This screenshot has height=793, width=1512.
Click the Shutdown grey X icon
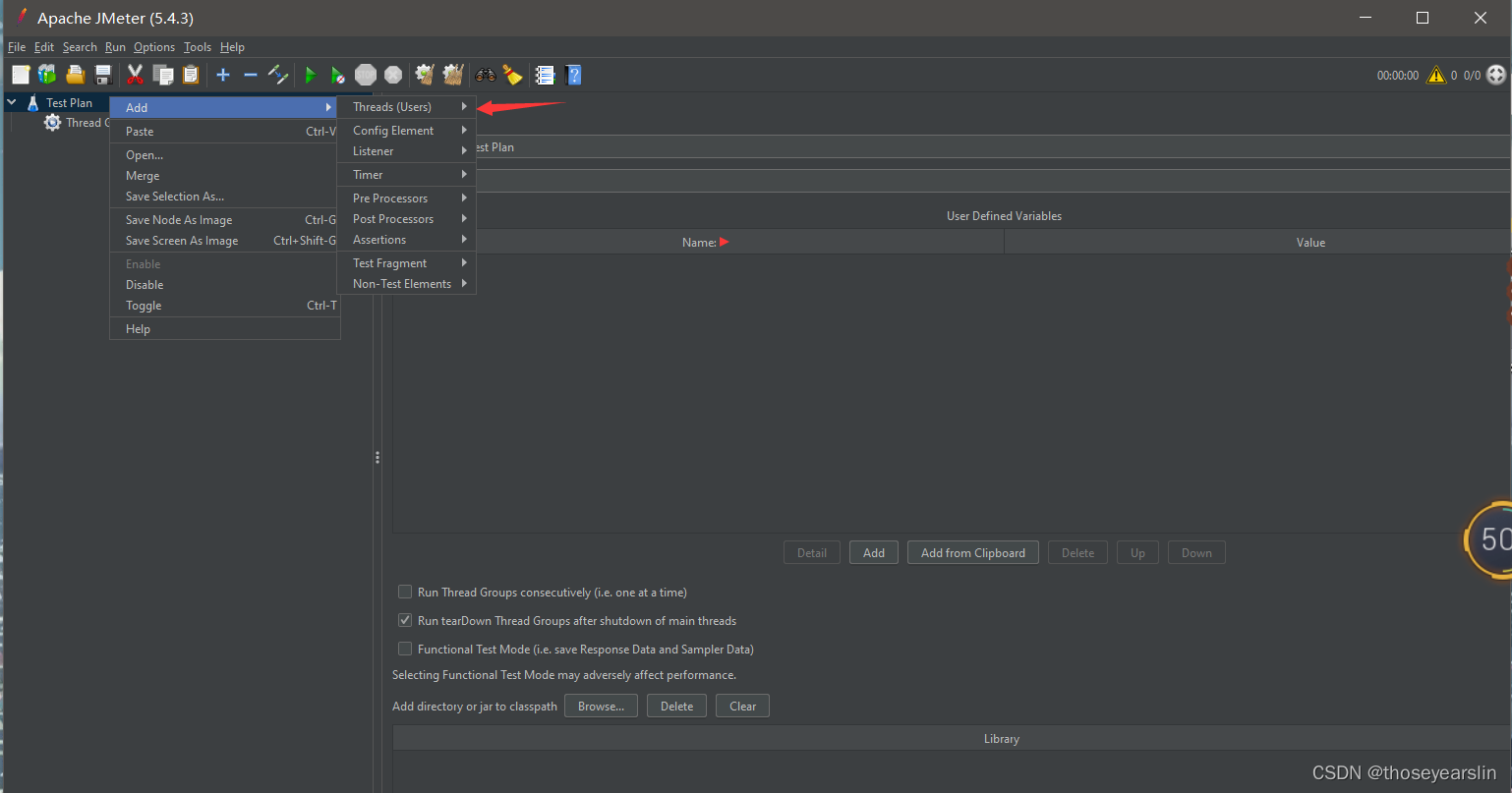click(393, 75)
